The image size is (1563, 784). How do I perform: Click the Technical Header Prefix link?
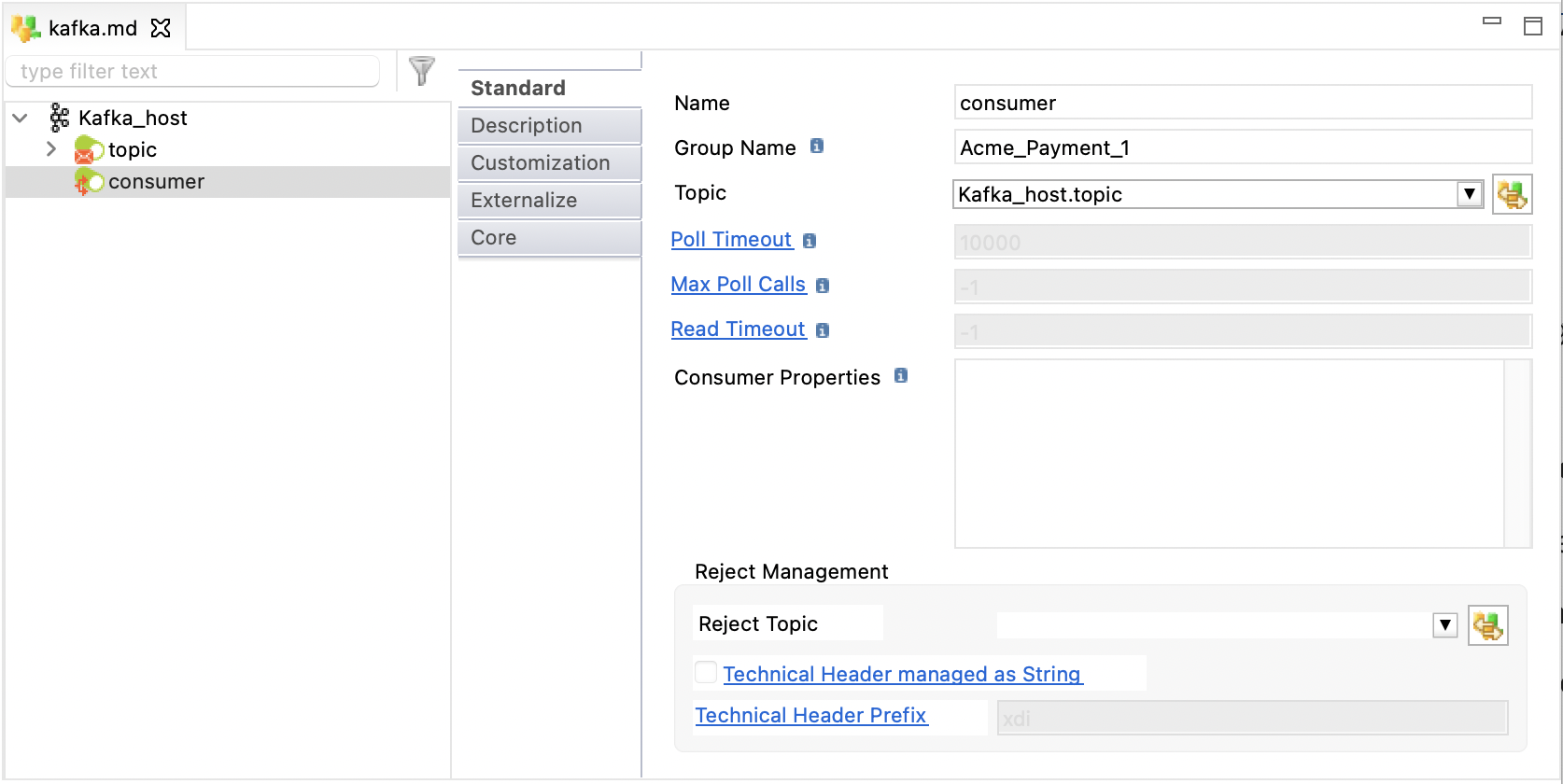pos(810,716)
